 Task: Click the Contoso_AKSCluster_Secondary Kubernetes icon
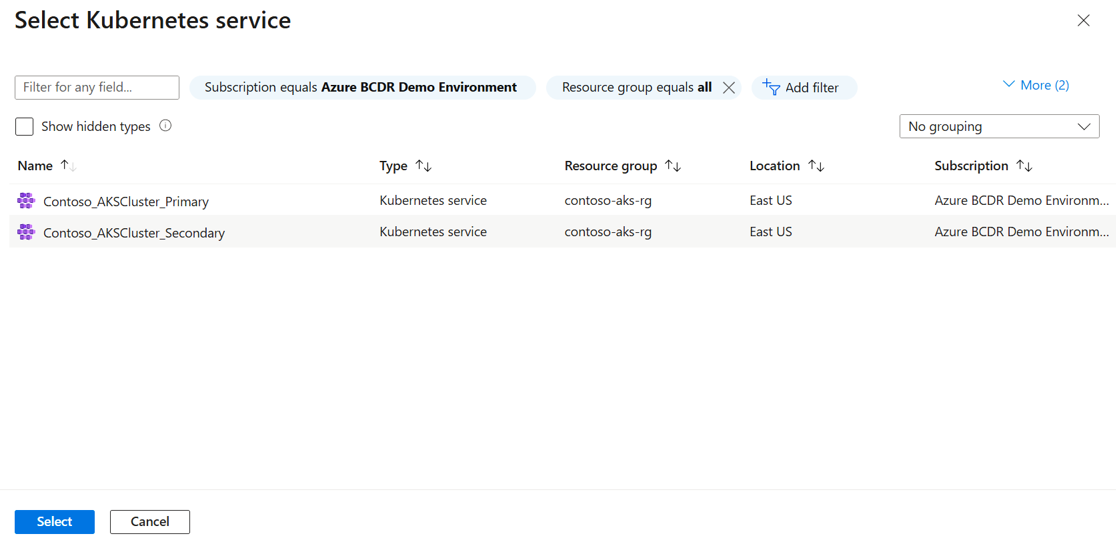(x=26, y=232)
